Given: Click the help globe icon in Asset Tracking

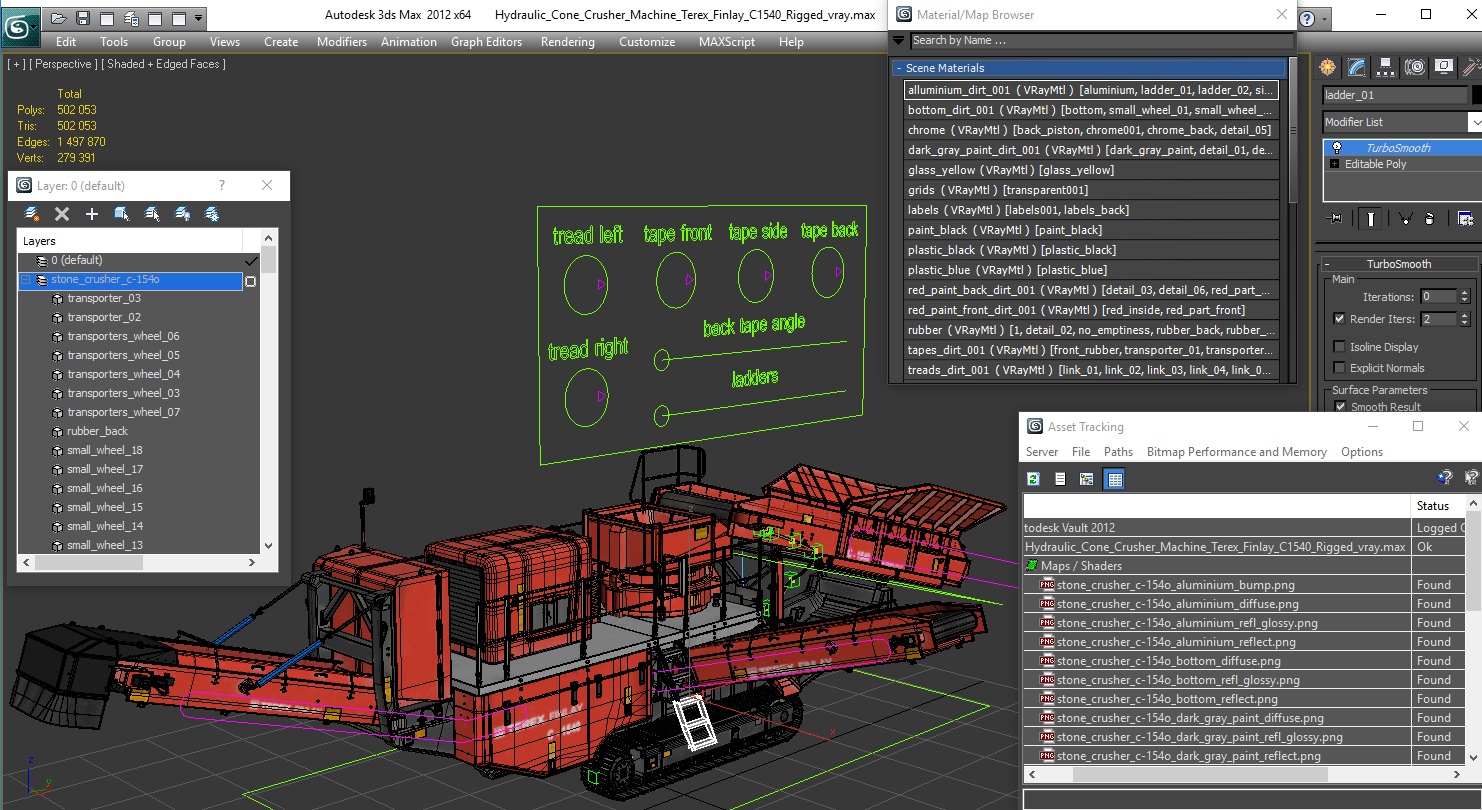Looking at the screenshot, I should (x=1444, y=478).
